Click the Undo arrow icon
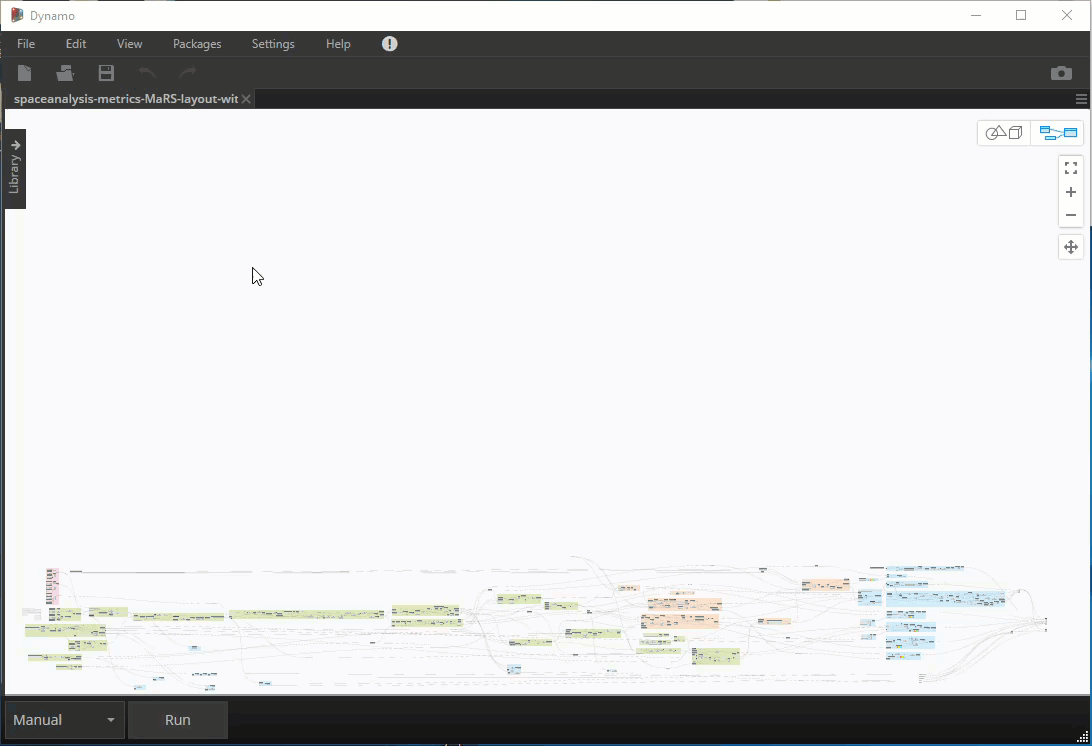 [x=147, y=73]
